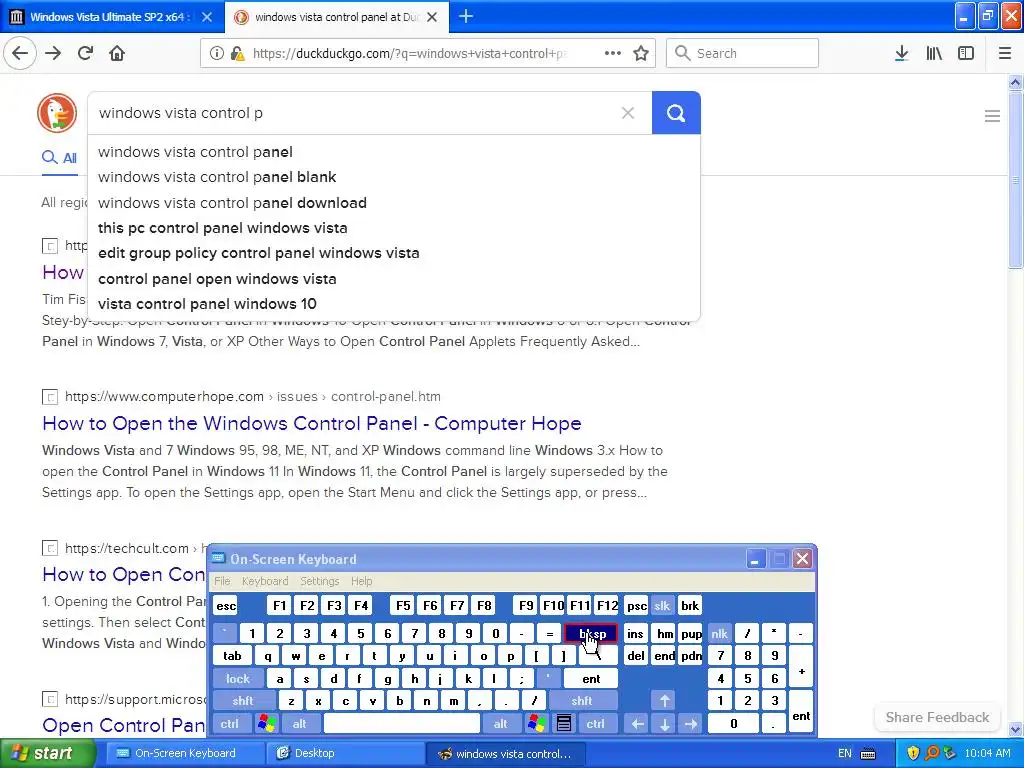Toggle the right ctrl key
The height and width of the screenshot is (768, 1024).
[x=596, y=724]
